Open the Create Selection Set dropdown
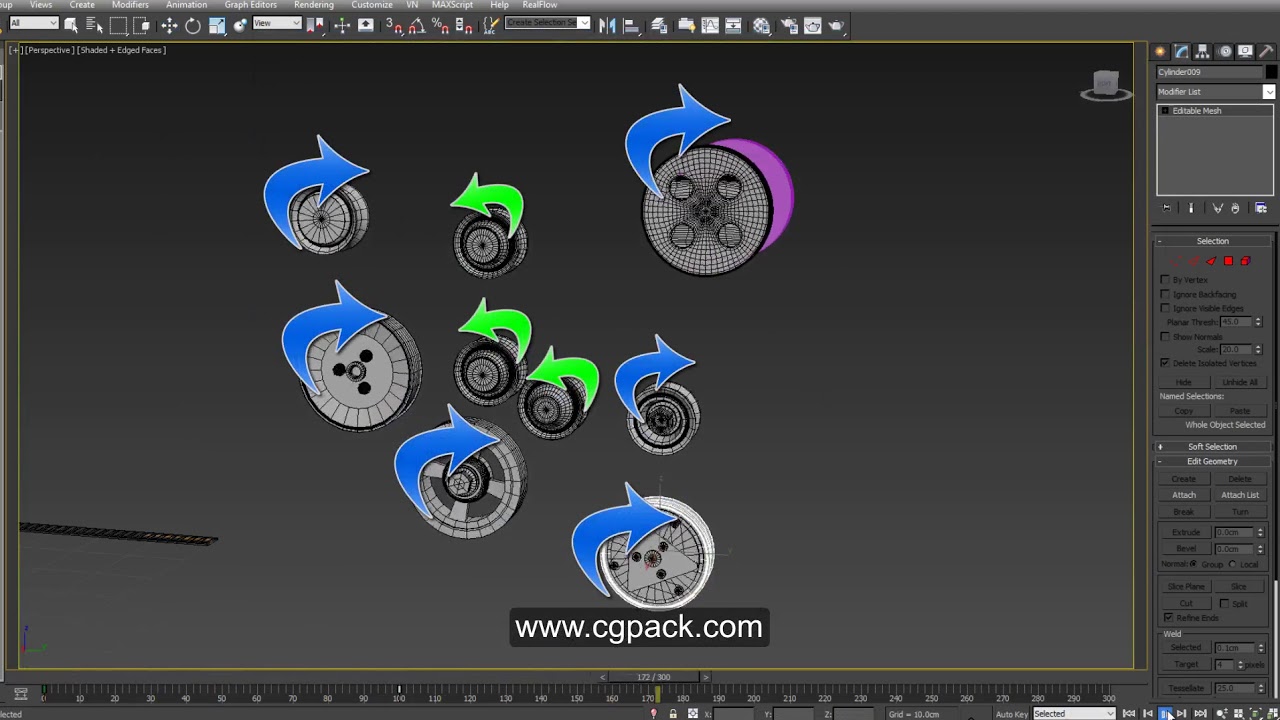 (x=547, y=22)
